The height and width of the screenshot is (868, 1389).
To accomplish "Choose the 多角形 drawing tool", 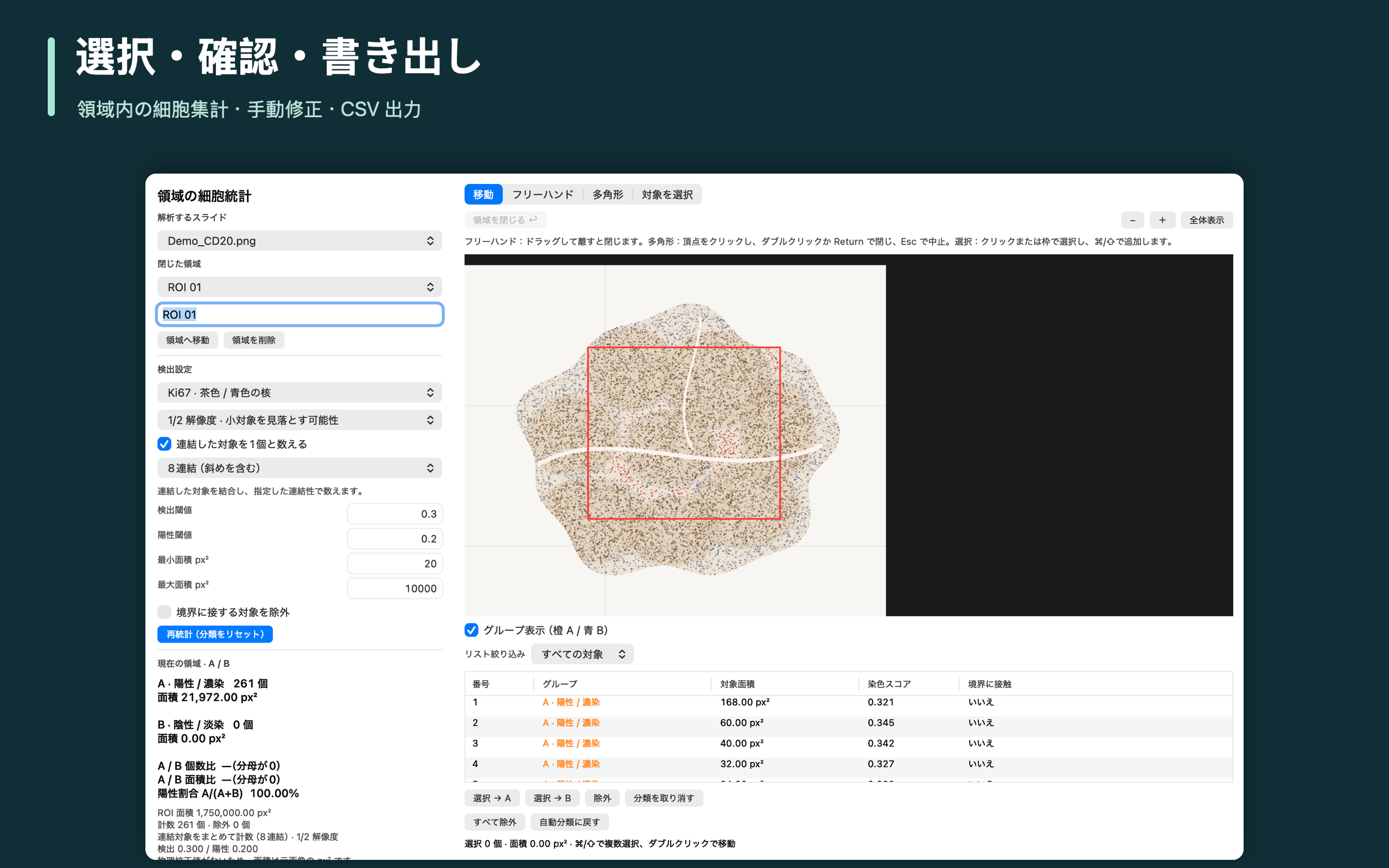I will click(607, 195).
